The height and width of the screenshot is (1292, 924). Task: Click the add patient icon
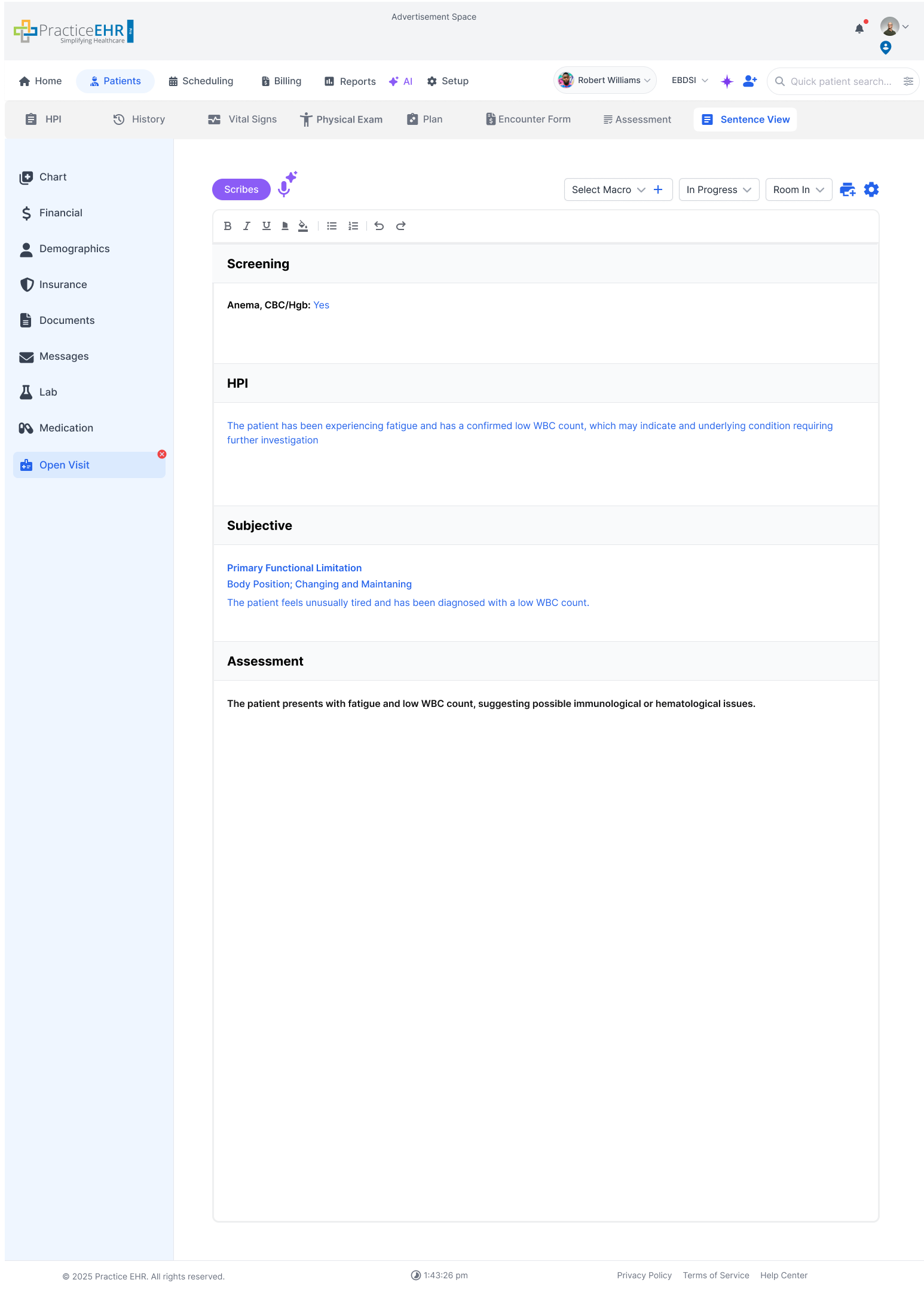(749, 81)
